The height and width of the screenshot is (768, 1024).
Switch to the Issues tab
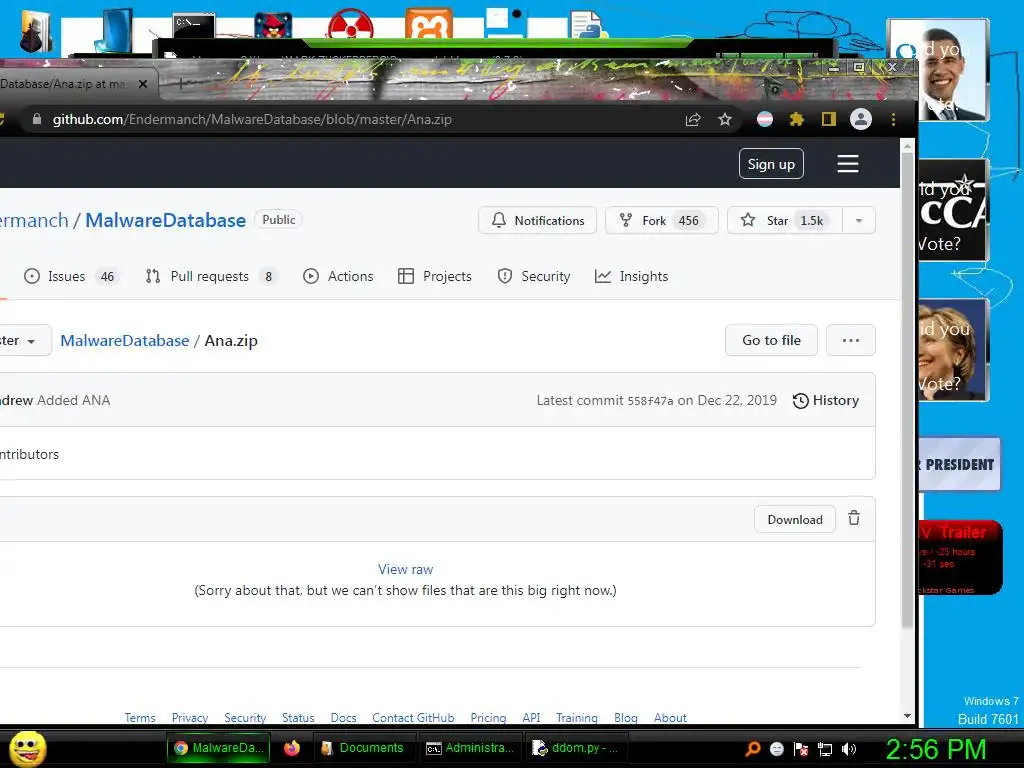[71, 276]
